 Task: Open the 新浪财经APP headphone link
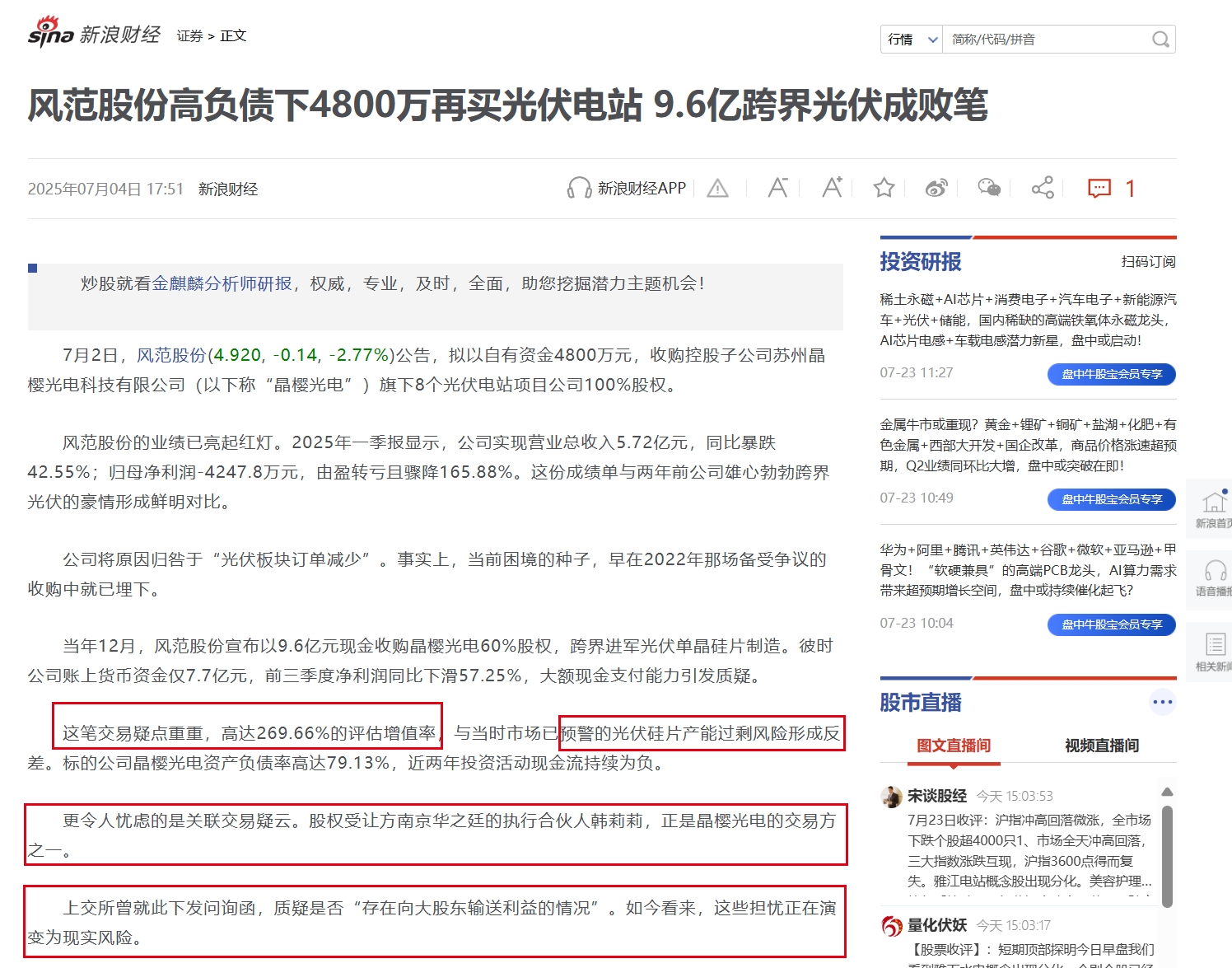pyautogui.click(x=627, y=188)
